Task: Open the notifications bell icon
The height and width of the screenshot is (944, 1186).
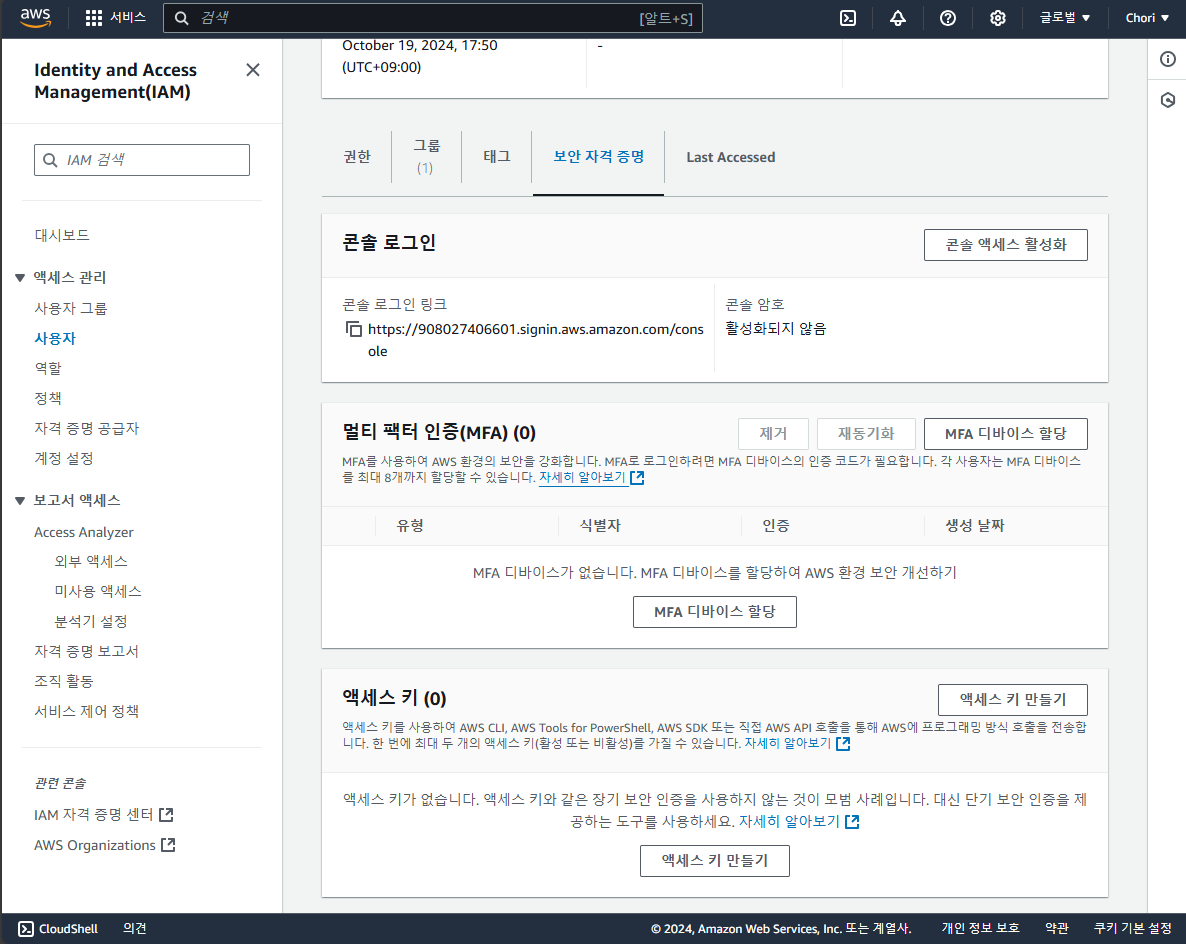Action: (898, 18)
